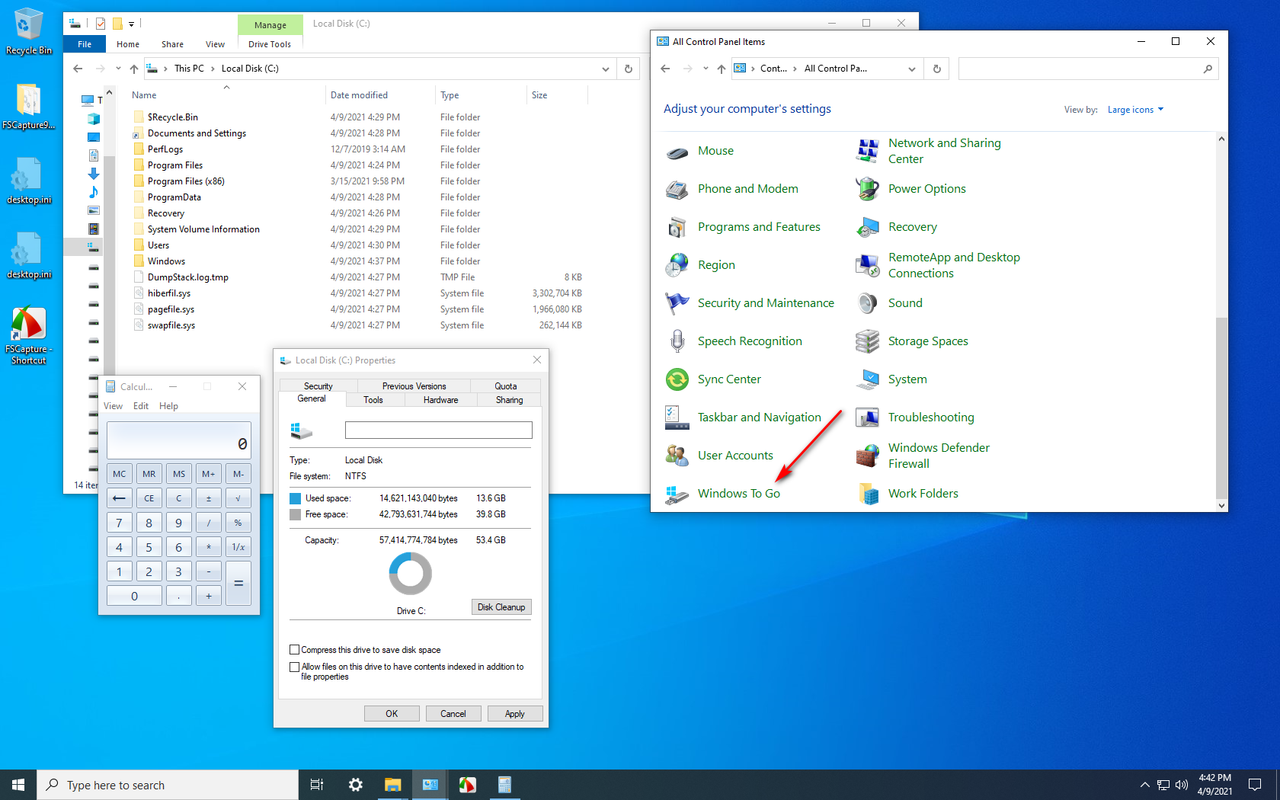The height and width of the screenshot is (800, 1280).
Task: Select pagefile.sys in the file list
Action: click(171, 309)
